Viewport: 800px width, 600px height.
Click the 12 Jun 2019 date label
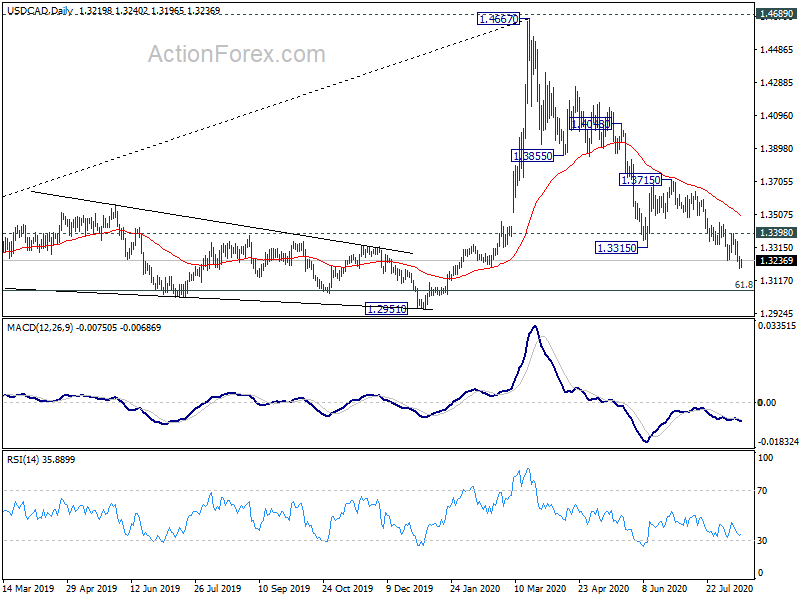[x=156, y=588]
